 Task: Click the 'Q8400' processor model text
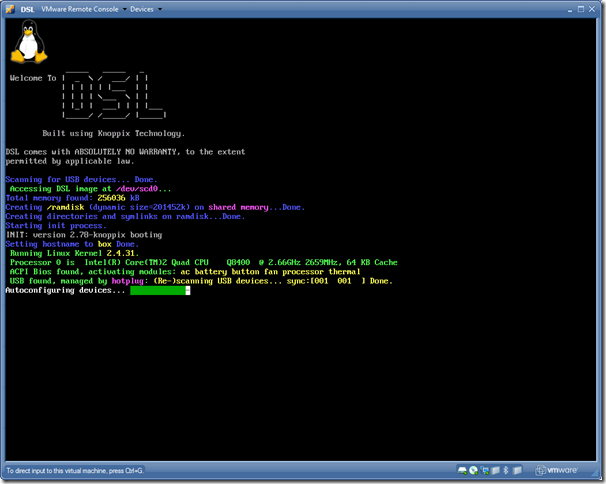238,262
